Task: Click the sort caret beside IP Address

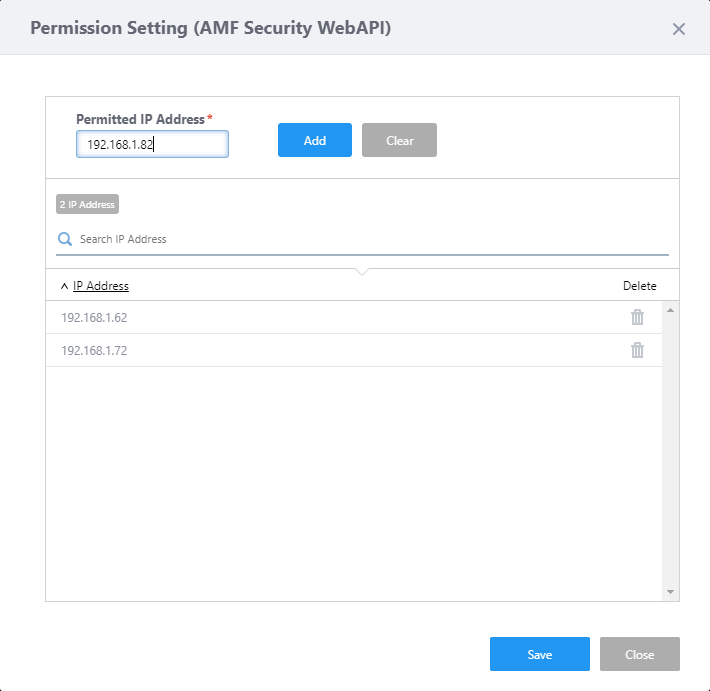Action: pos(64,286)
